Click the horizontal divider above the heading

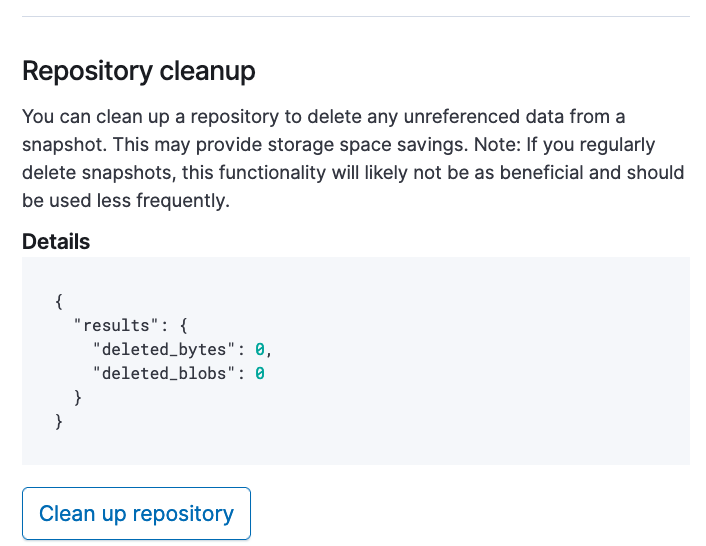click(x=356, y=16)
